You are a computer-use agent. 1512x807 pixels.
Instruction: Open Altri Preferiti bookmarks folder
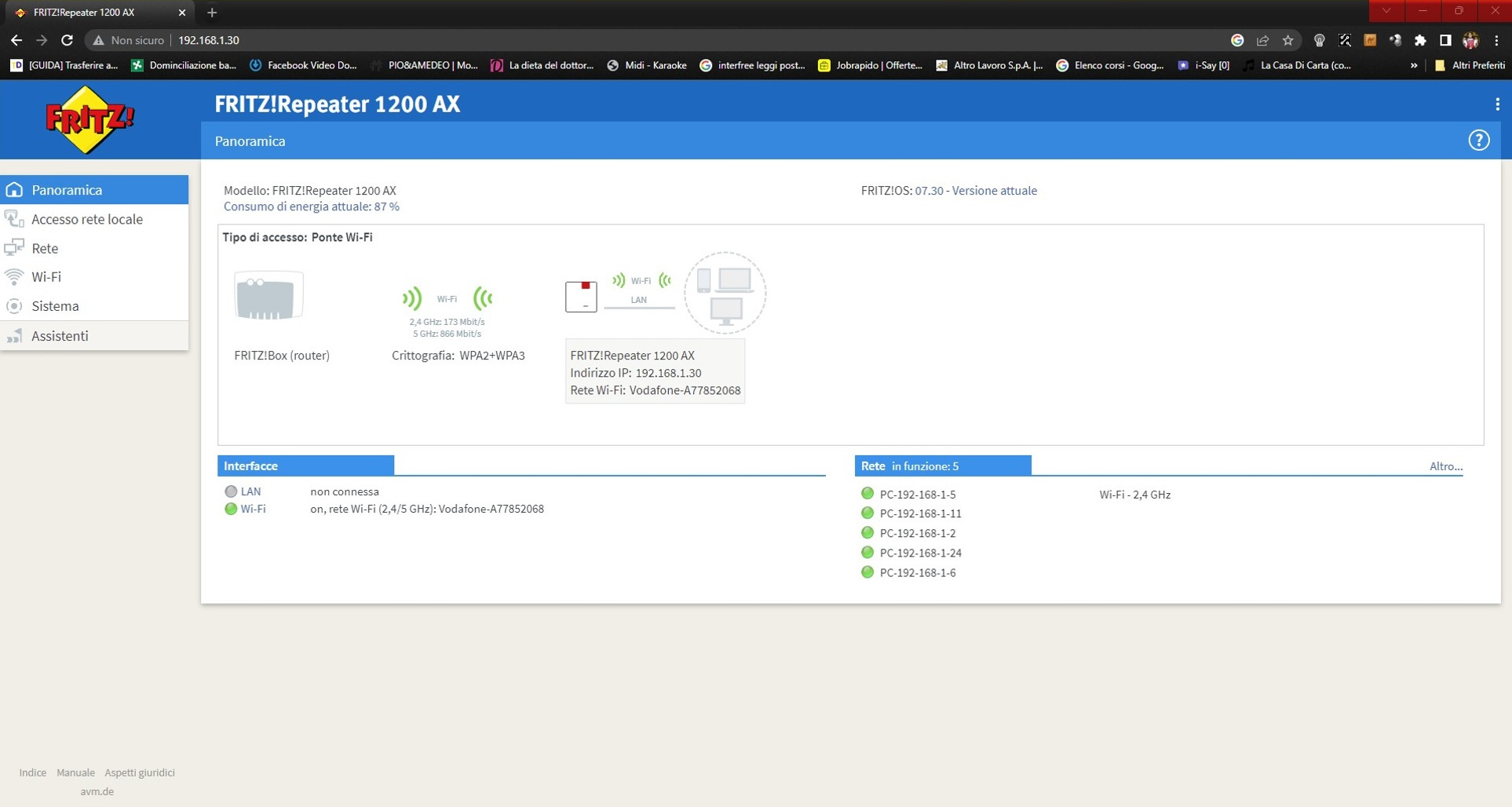(1470, 65)
